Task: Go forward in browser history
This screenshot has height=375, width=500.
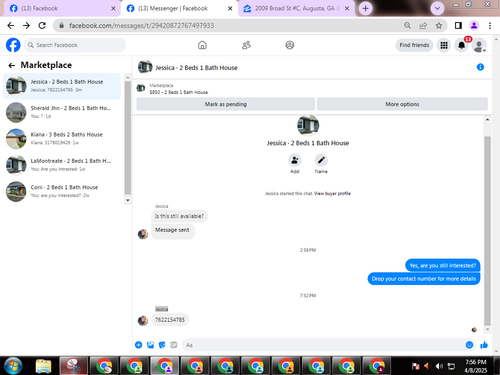Action: 26,25
